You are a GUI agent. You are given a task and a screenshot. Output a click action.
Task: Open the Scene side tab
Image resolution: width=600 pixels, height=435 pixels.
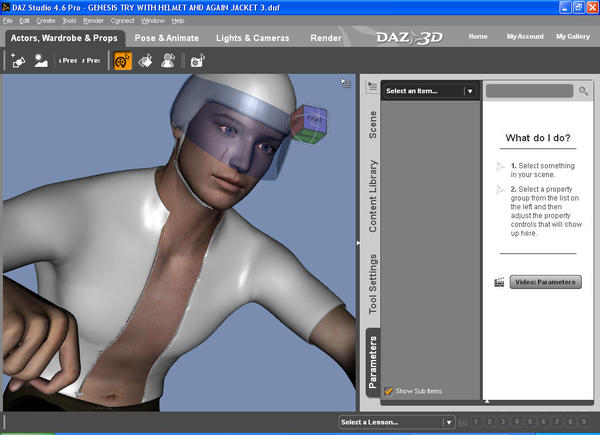point(372,125)
